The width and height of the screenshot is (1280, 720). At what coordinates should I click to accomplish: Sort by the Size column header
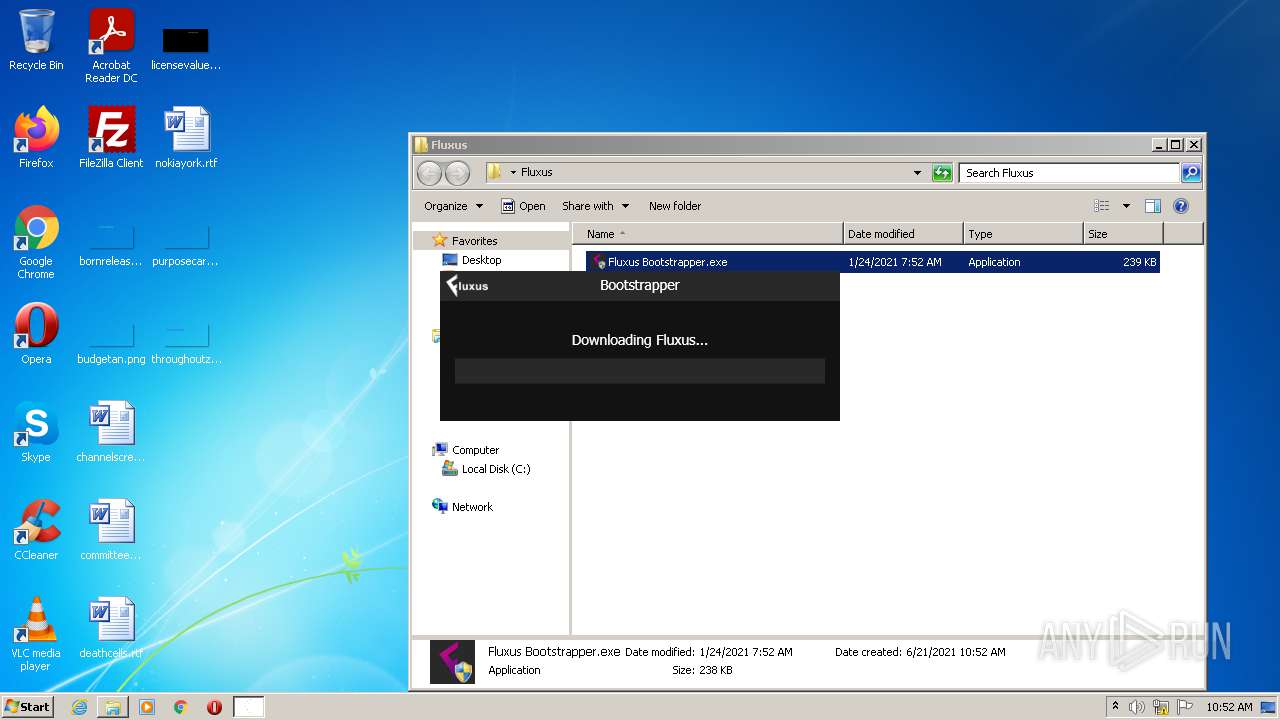[x=1123, y=234]
